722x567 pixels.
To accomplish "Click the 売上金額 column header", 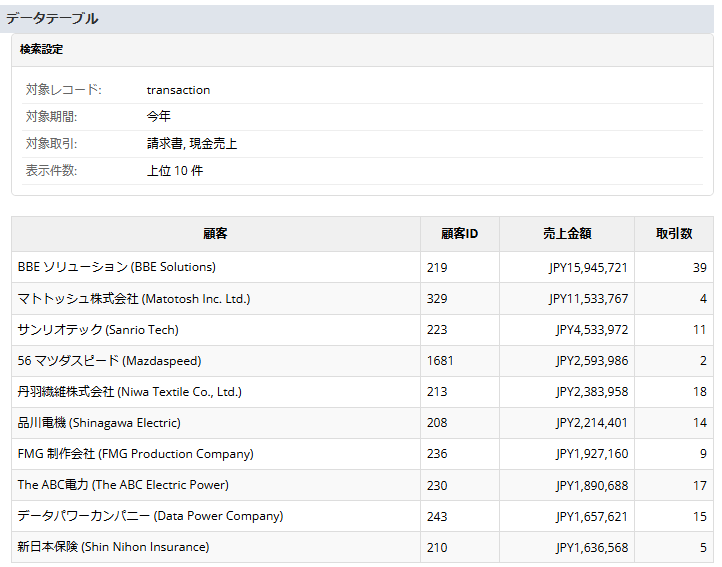I will [x=567, y=234].
